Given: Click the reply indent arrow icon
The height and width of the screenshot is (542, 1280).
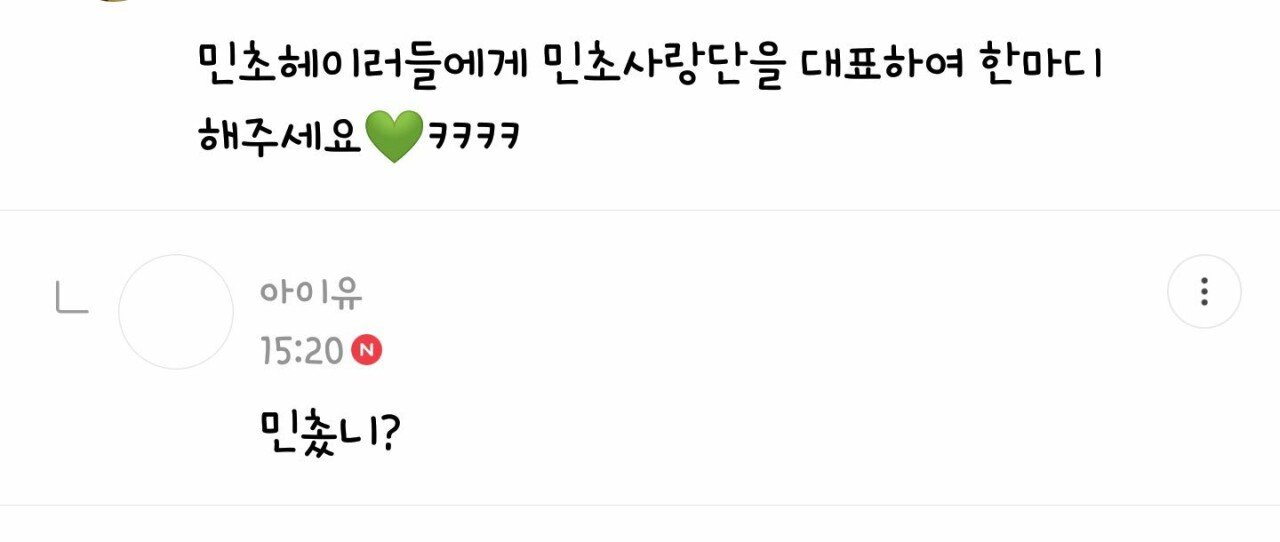Looking at the screenshot, I should [x=72, y=298].
